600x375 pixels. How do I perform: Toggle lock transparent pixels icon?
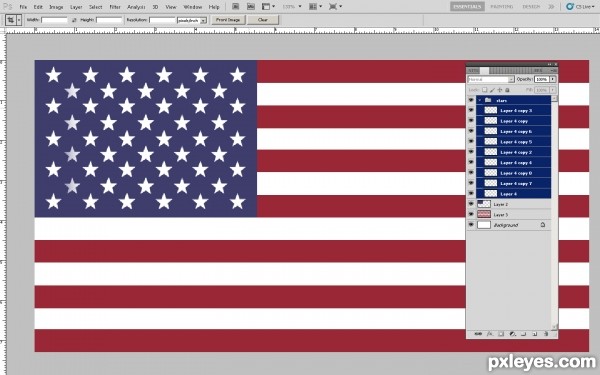[x=484, y=90]
